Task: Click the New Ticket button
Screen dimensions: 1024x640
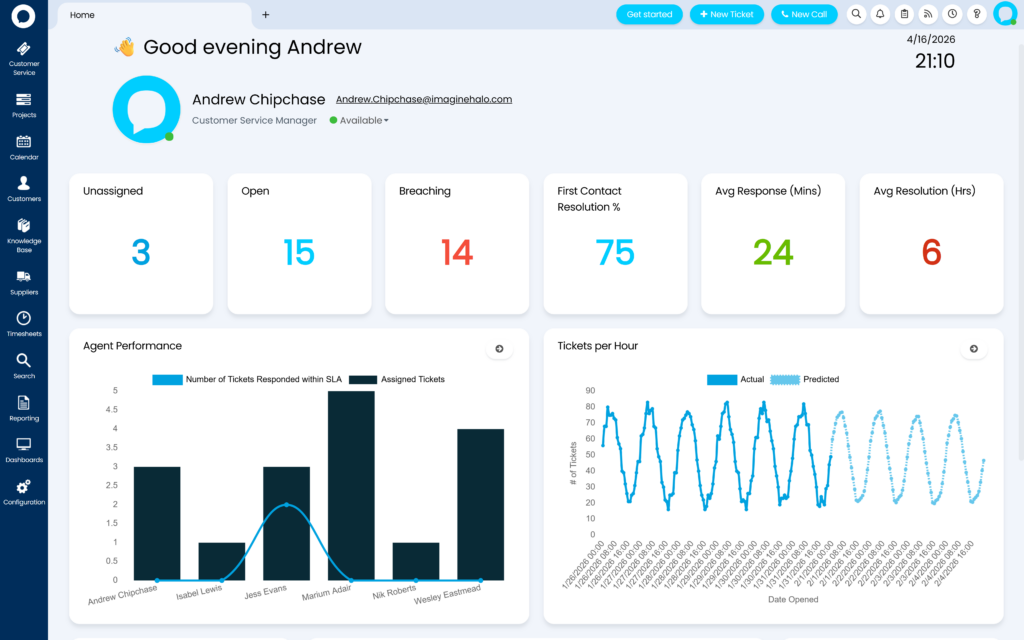Action: click(x=727, y=14)
